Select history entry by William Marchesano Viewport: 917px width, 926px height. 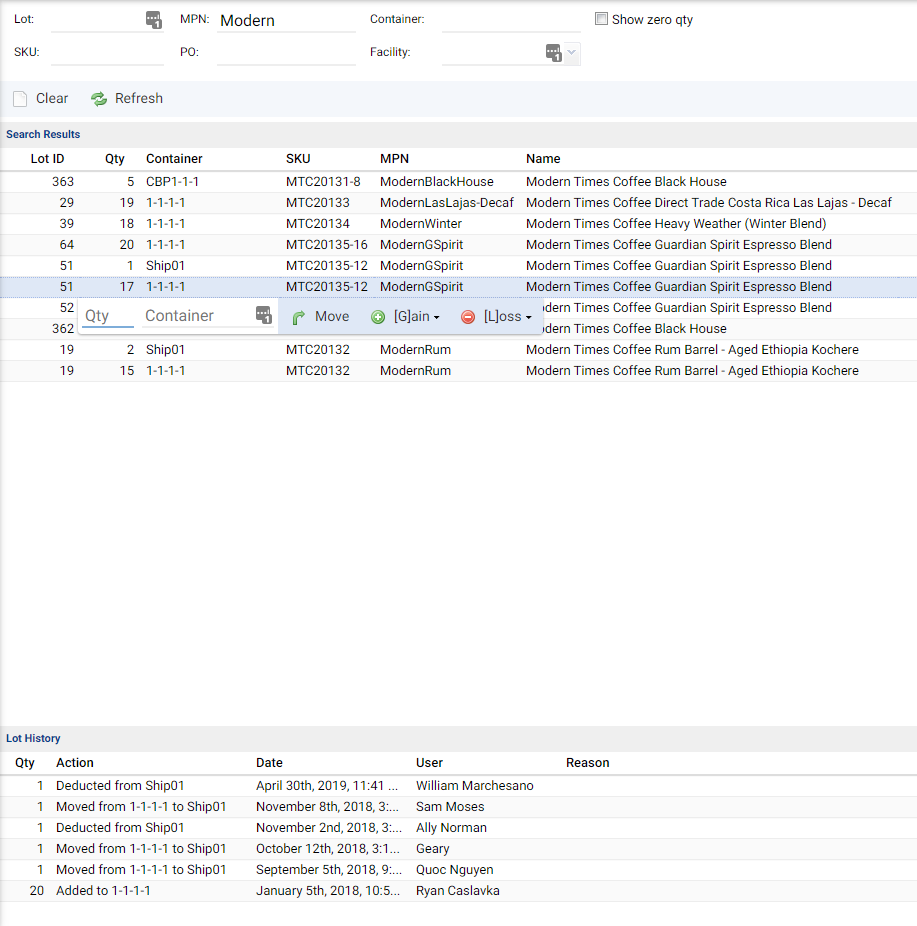[x=458, y=786]
